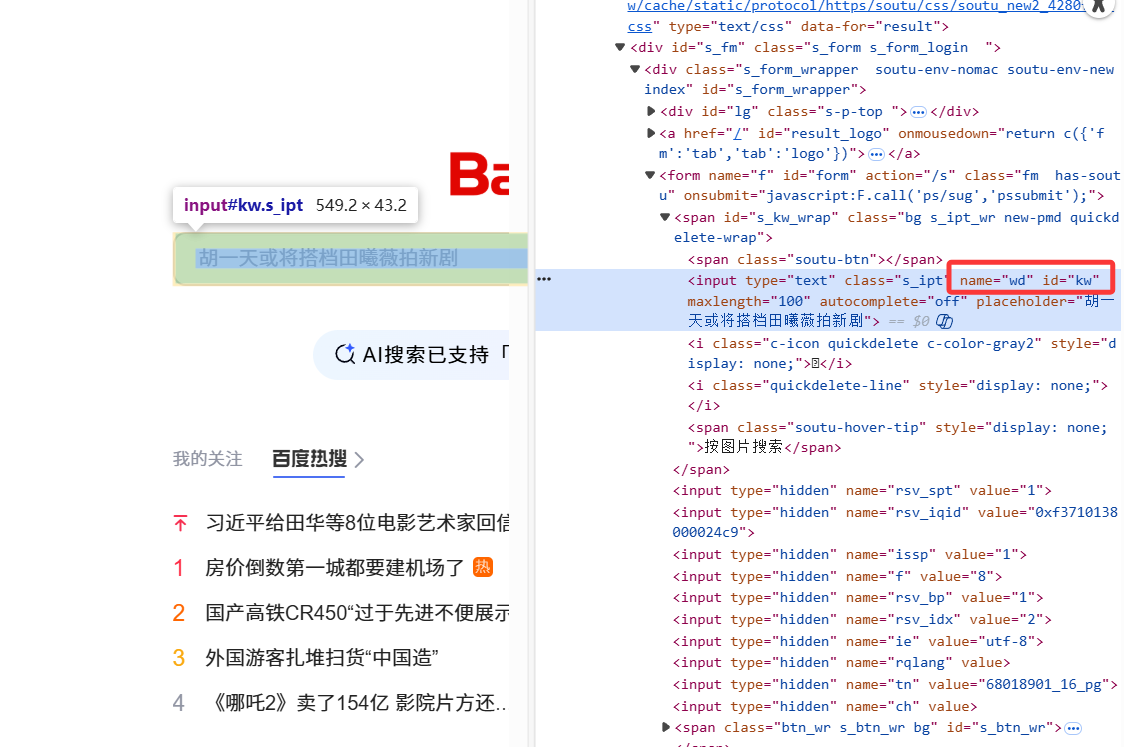Select hidden input name="rsv_bp" line
Screen dimensions: 1124x747
point(858,598)
